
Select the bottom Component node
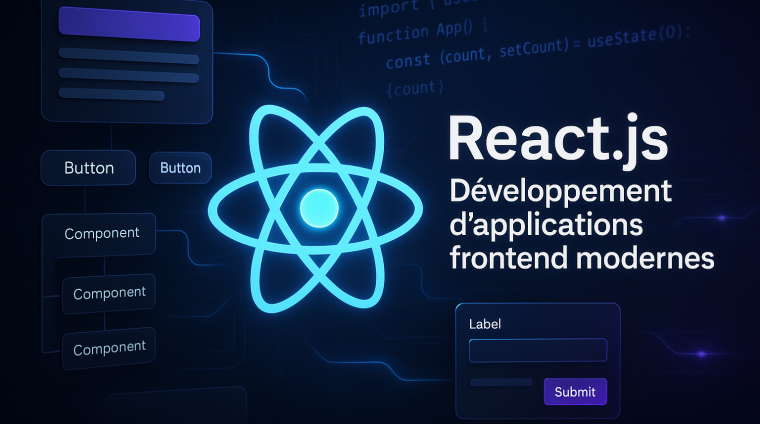click(x=109, y=348)
